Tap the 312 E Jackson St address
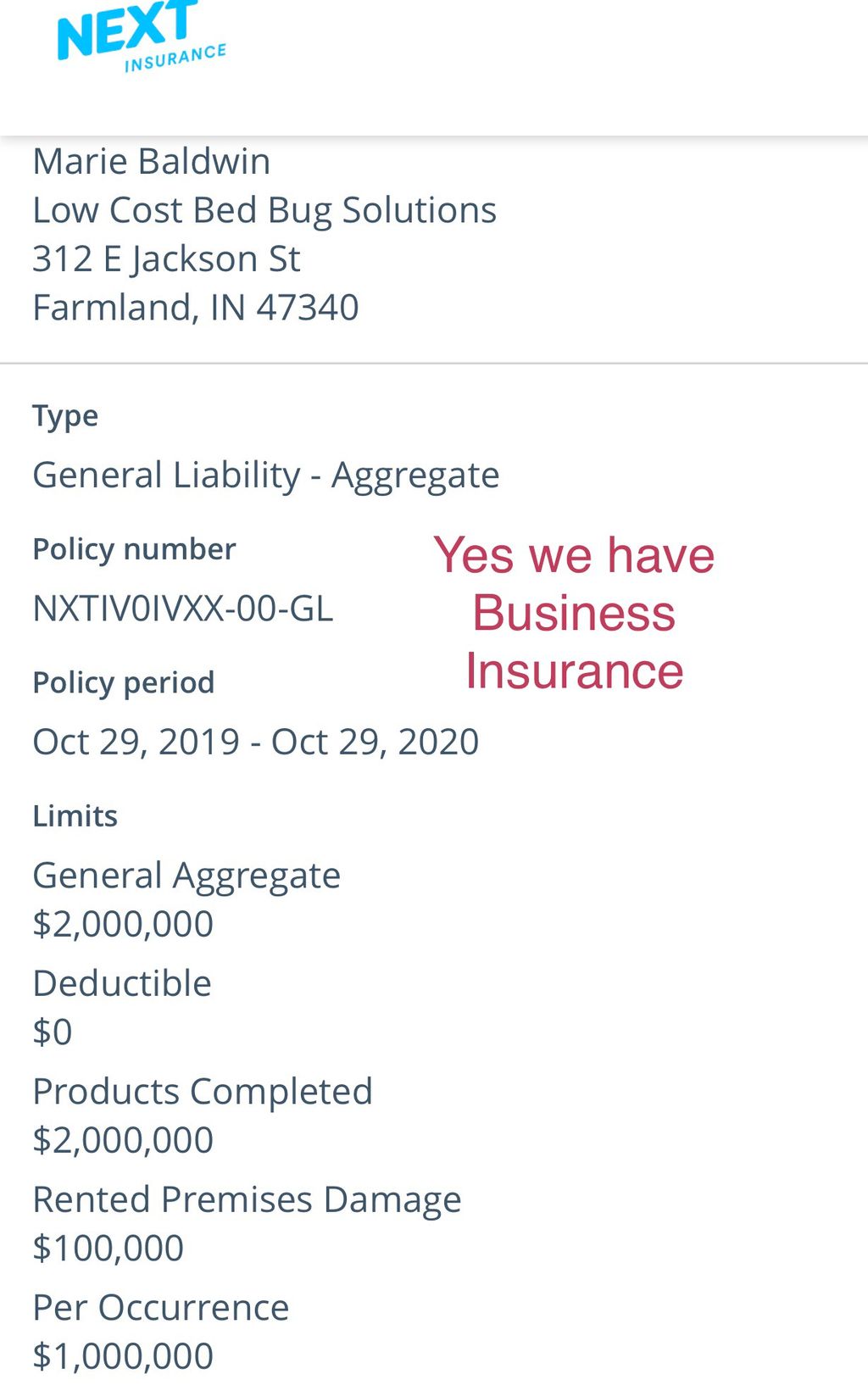This screenshot has height=1385, width=868. 166,259
